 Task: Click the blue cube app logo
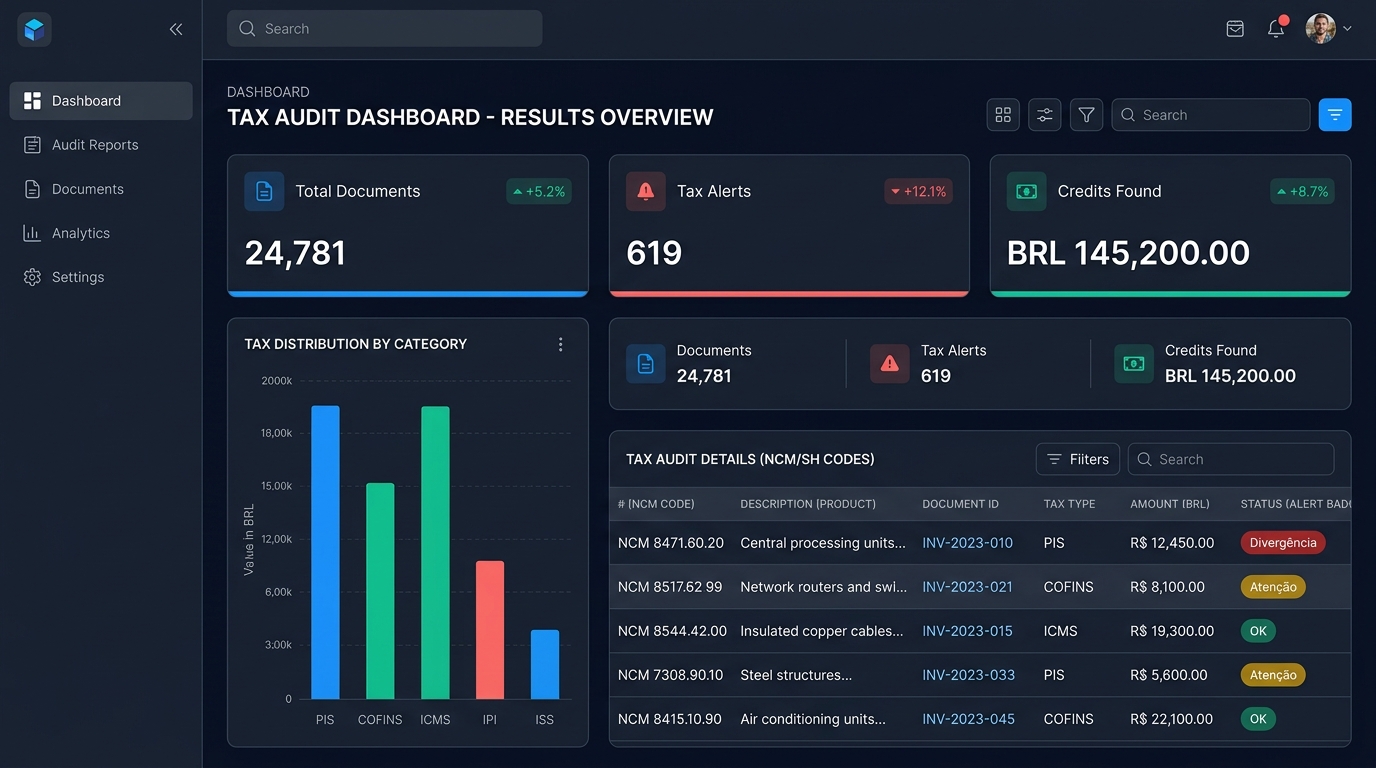pos(34,30)
